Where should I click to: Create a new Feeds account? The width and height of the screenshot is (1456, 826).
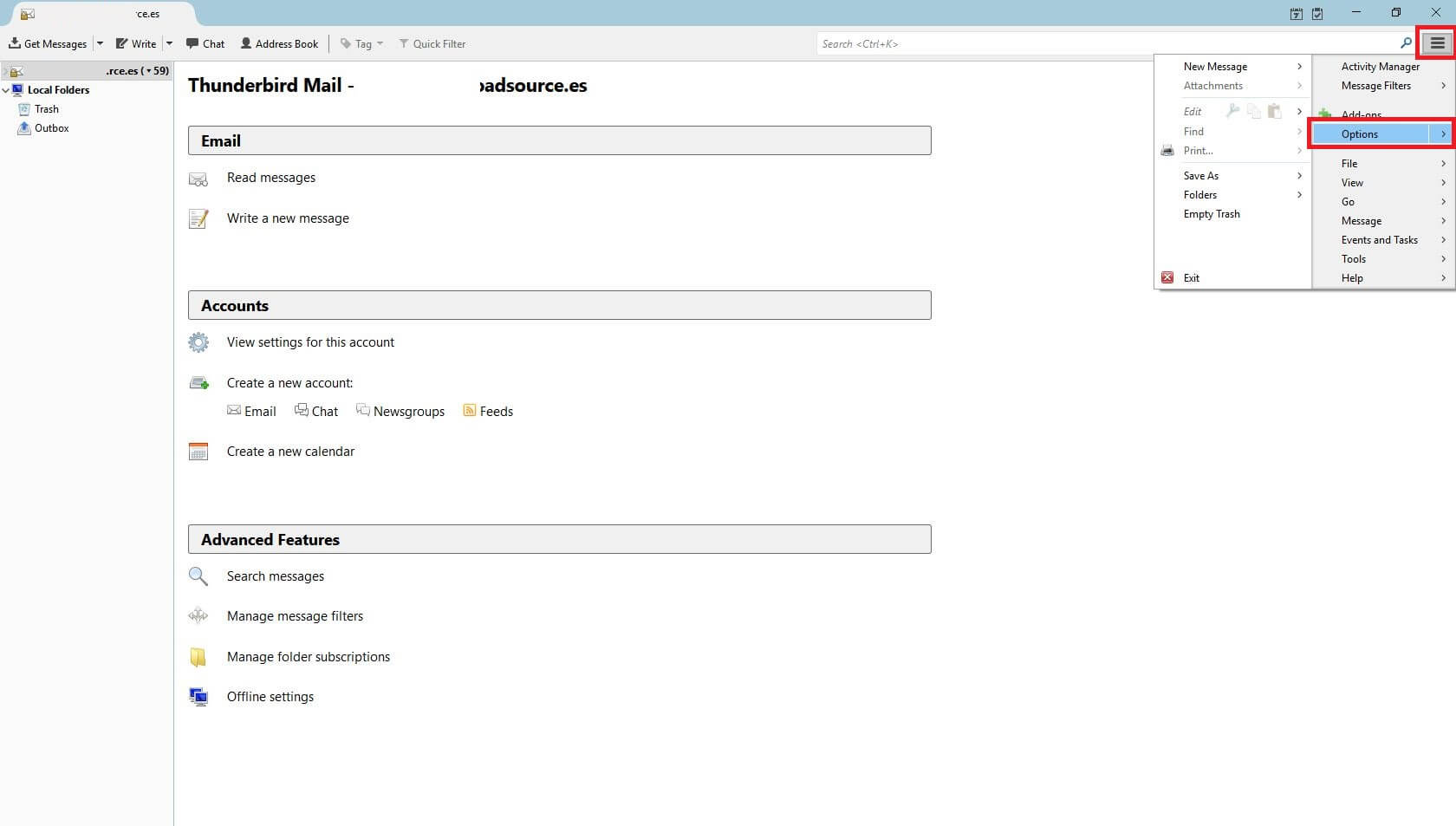(488, 412)
